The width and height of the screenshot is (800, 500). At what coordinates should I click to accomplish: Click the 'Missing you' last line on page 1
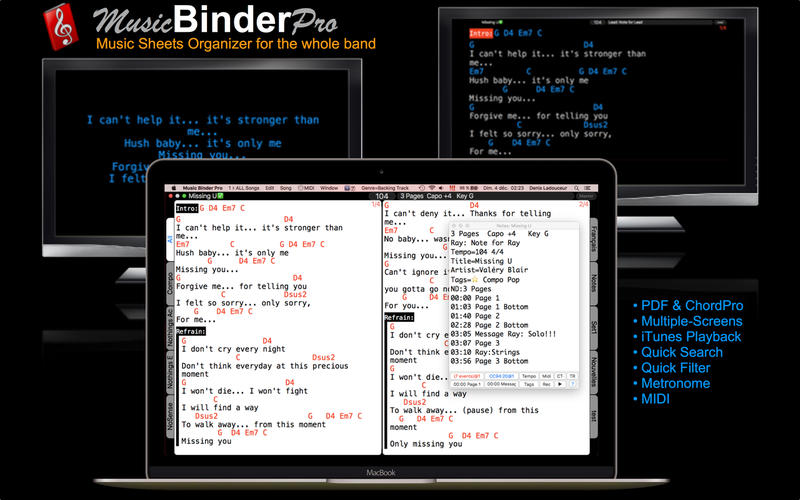[x=206, y=441]
